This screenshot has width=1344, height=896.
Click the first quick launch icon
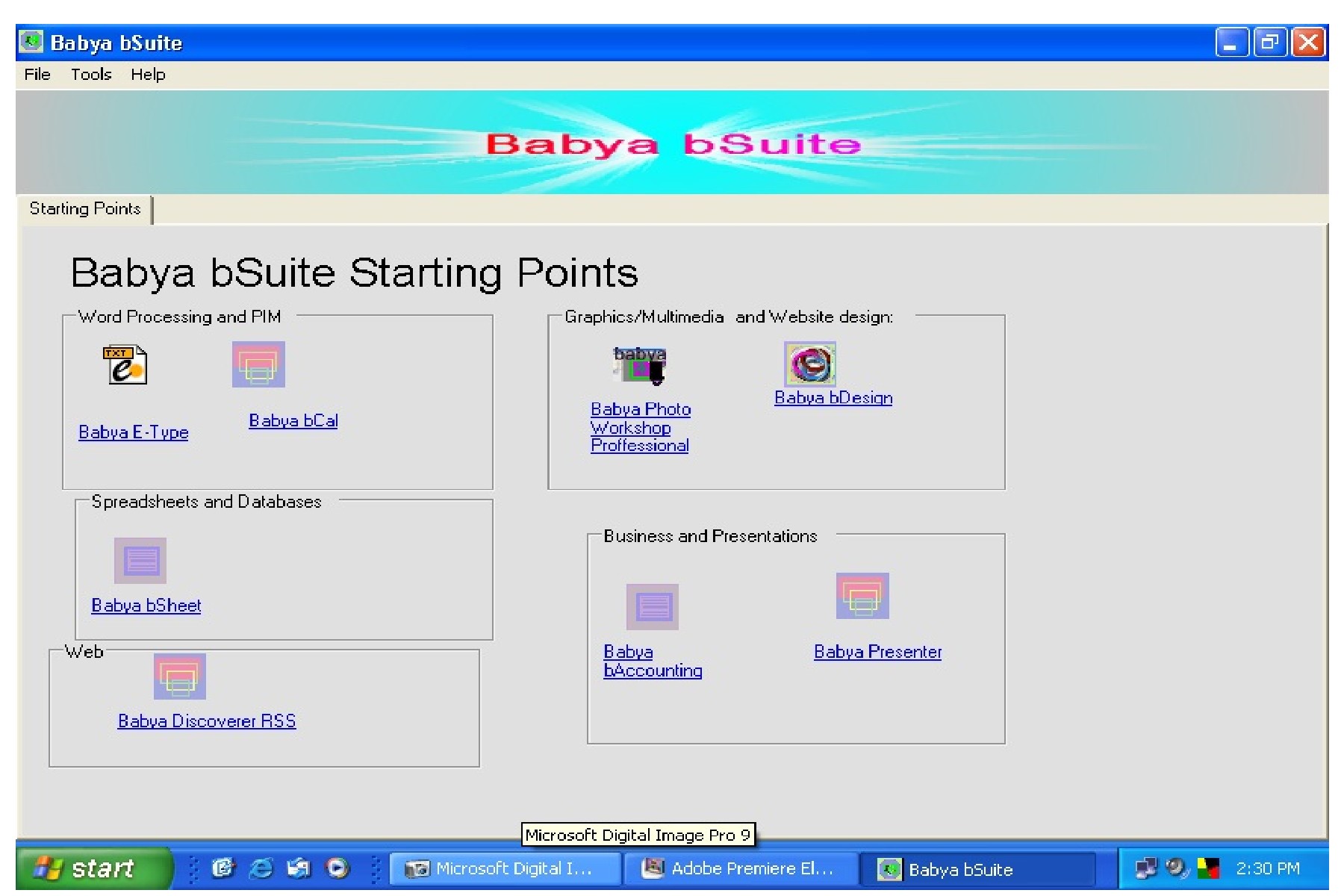click(x=223, y=868)
